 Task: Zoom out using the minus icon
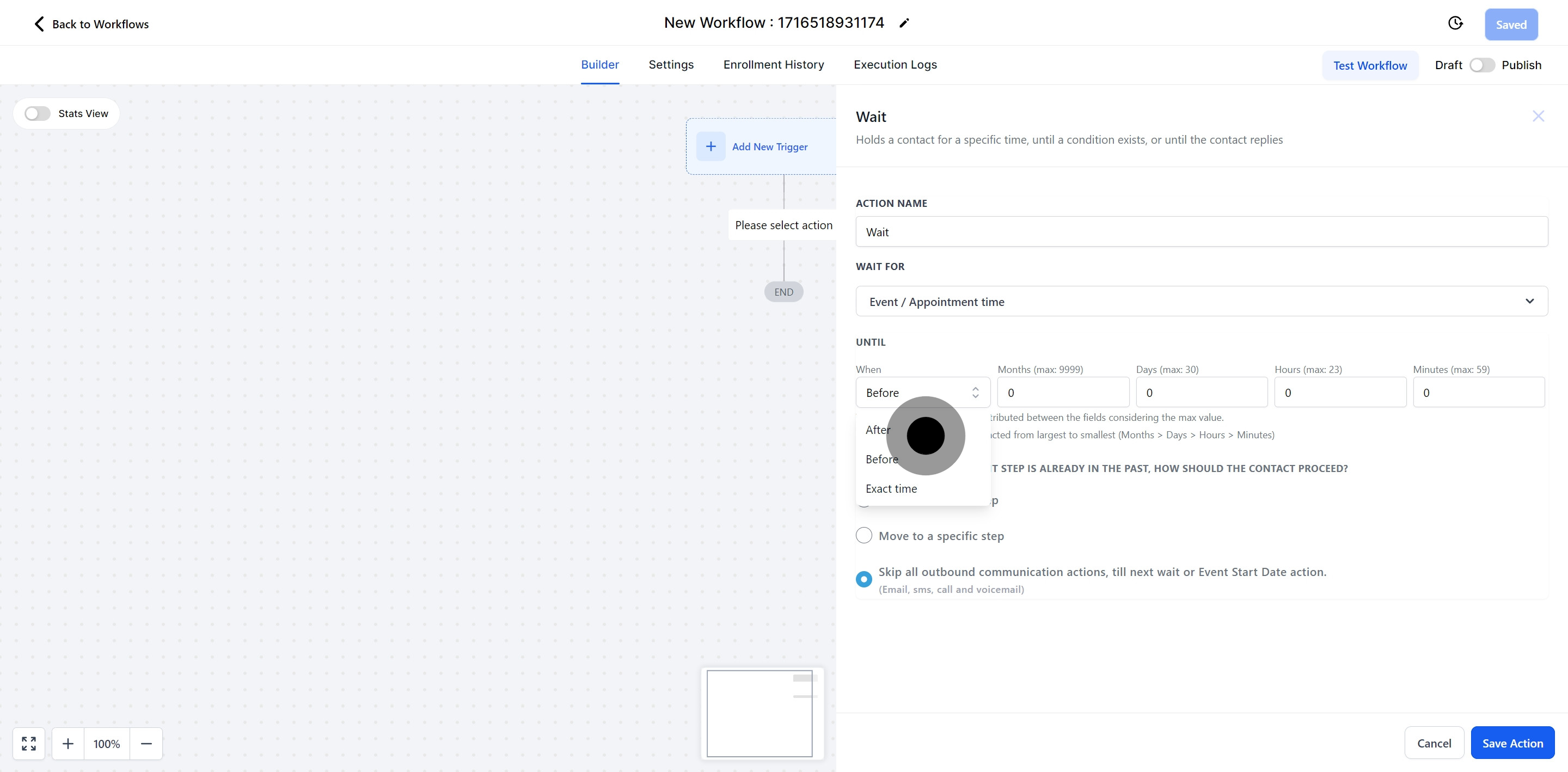click(x=146, y=743)
